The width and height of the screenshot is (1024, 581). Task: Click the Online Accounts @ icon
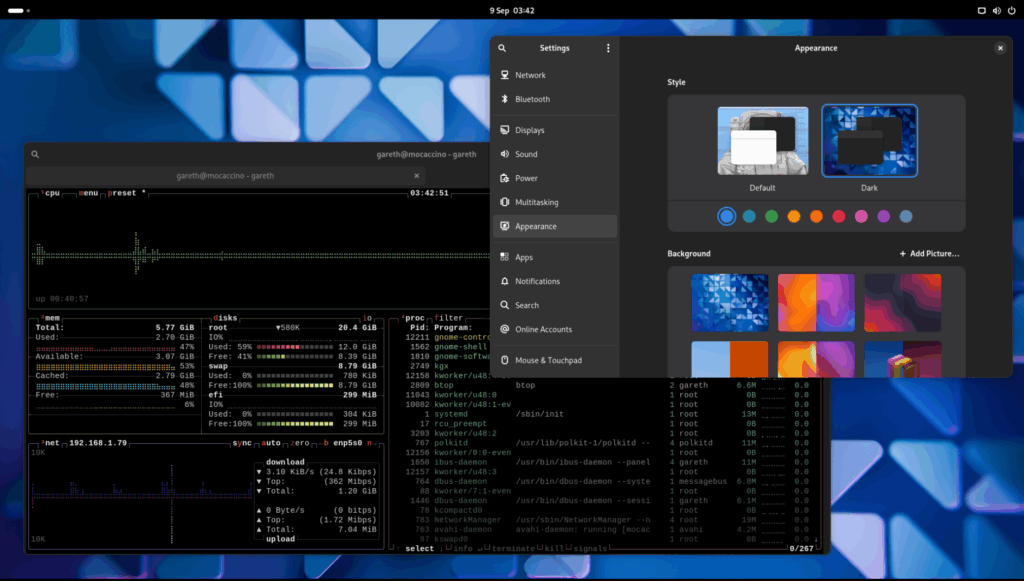pyautogui.click(x=505, y=329)
